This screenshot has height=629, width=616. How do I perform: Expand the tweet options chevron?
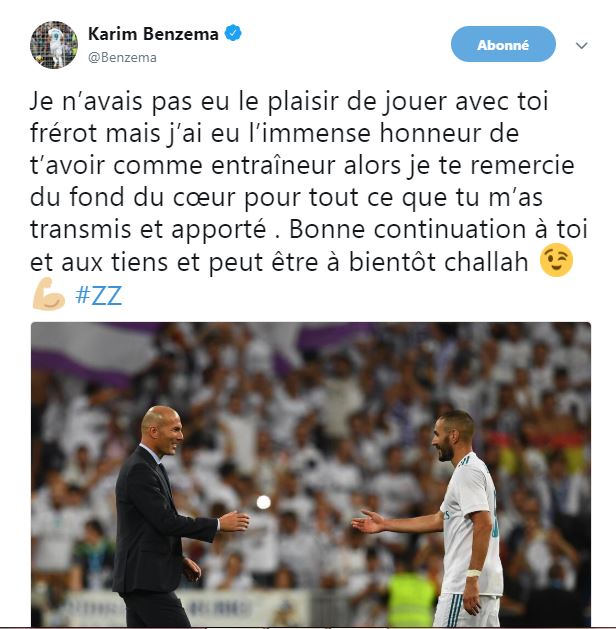point(582,45)
